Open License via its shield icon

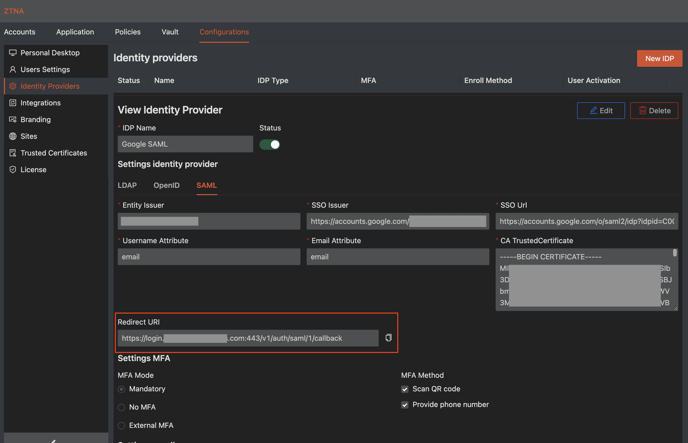[x=13, y=170]
